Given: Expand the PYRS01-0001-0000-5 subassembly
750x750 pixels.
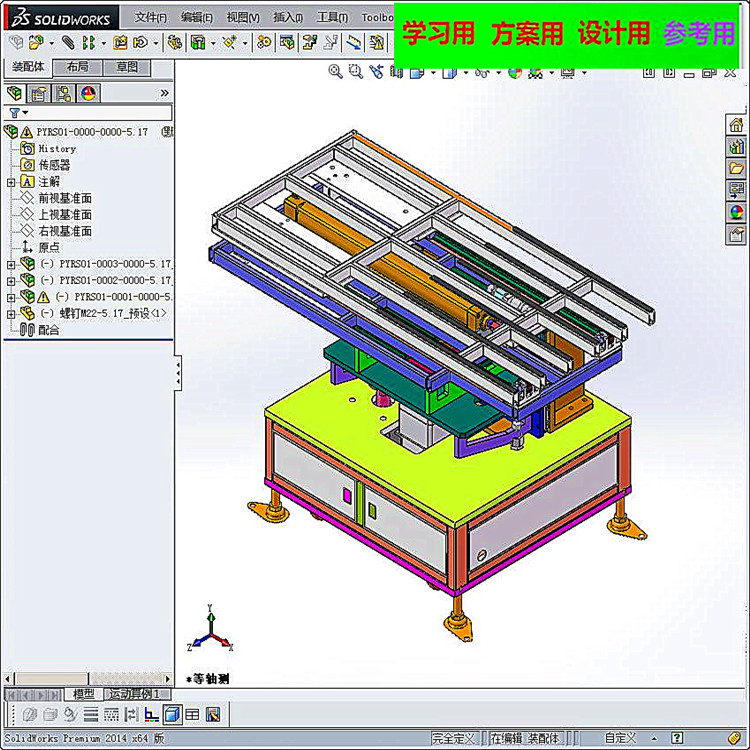Looking at the screenshot, I should pos(11,298).
